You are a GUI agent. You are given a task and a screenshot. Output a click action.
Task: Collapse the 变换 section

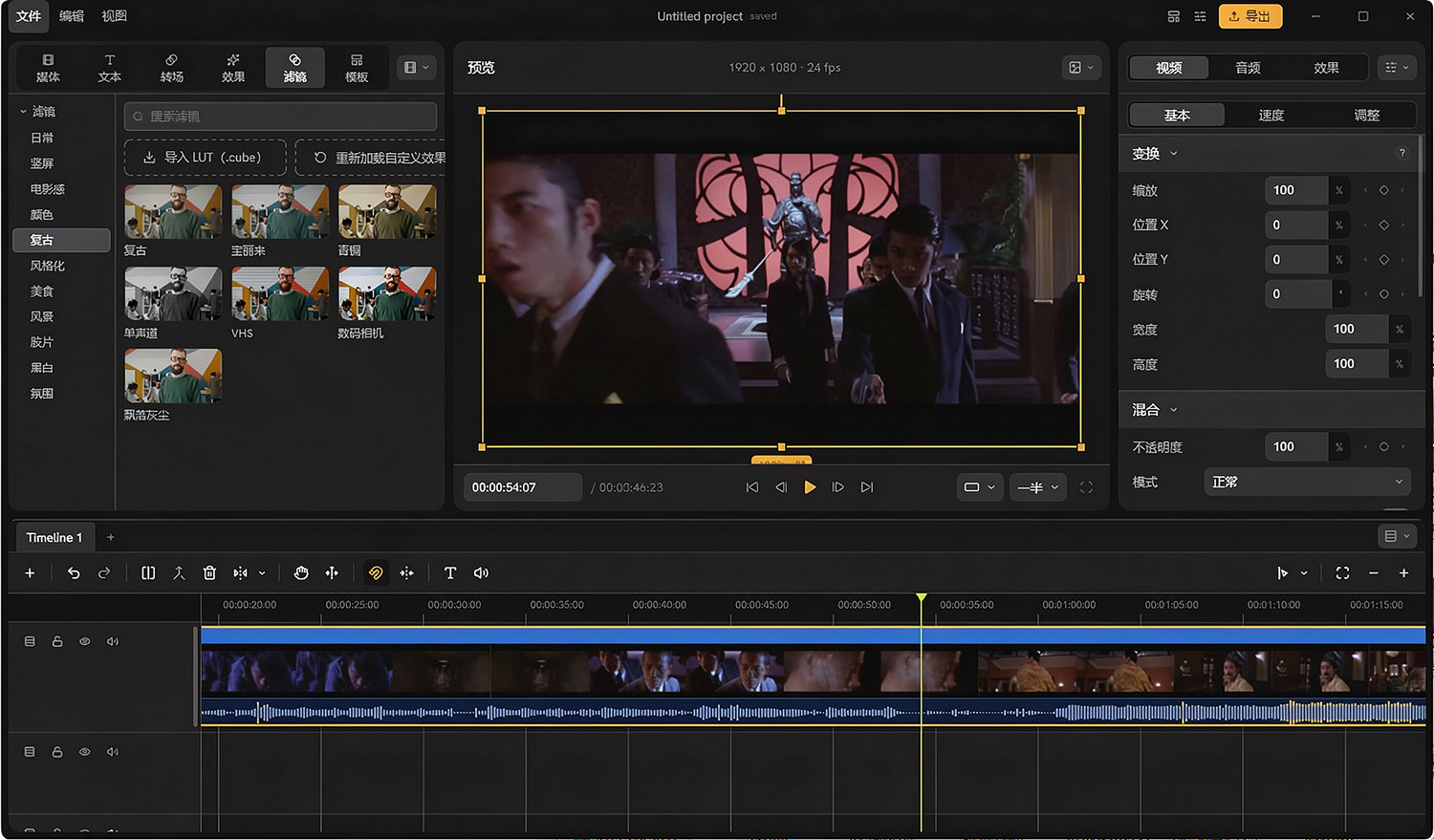click(1174, 154)
